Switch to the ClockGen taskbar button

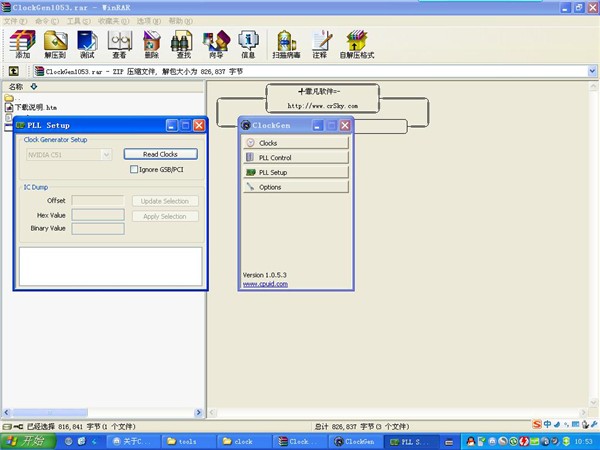pyautogui.click(x=354, y=442)
